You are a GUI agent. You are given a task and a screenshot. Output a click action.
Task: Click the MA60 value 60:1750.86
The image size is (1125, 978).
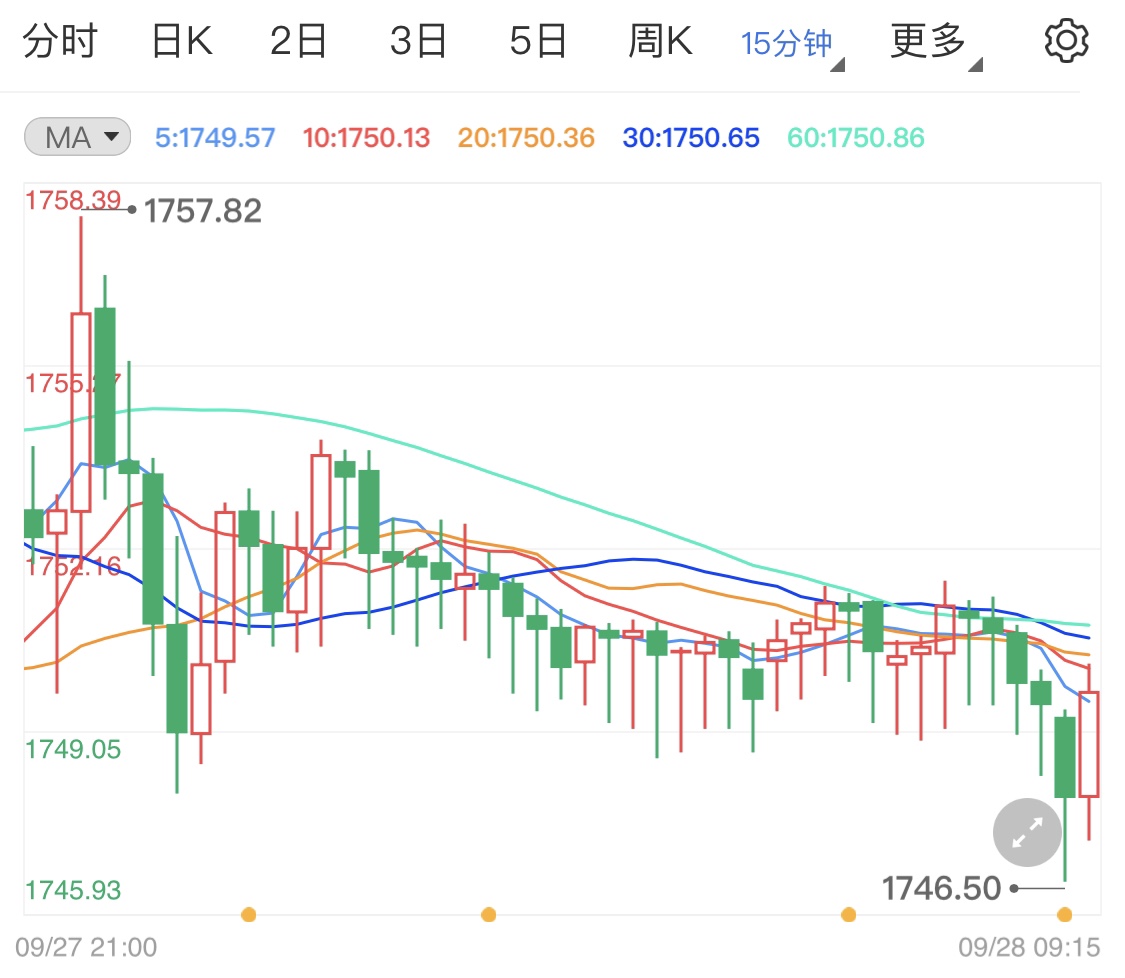(x=856, y=138)
